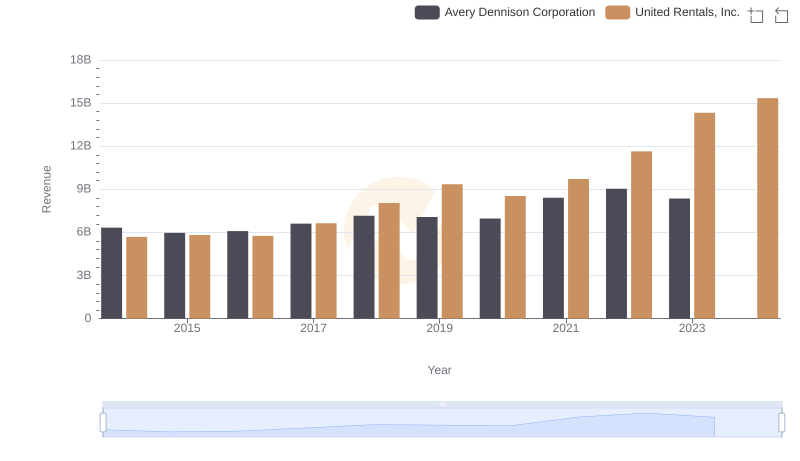Click the 2015 United Rentals bar

coord(199,277)
